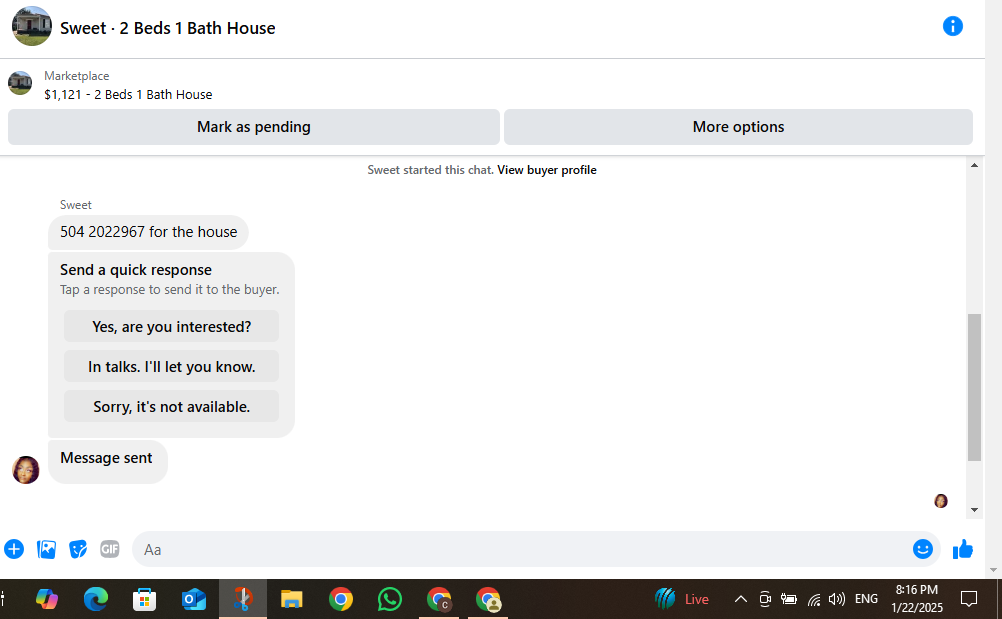Check battery status tray icon
The height and width of the screenshot is (619, 1002).
coord(789,599)
